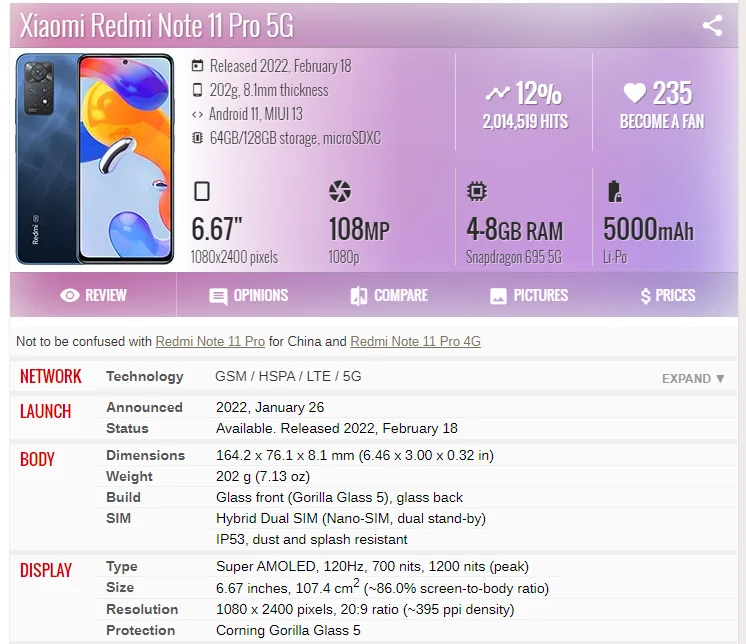Click the phone icon beside 202g thickness
Image resolution: width=746 pixels, height=644 pixels.
click(197, 90)
